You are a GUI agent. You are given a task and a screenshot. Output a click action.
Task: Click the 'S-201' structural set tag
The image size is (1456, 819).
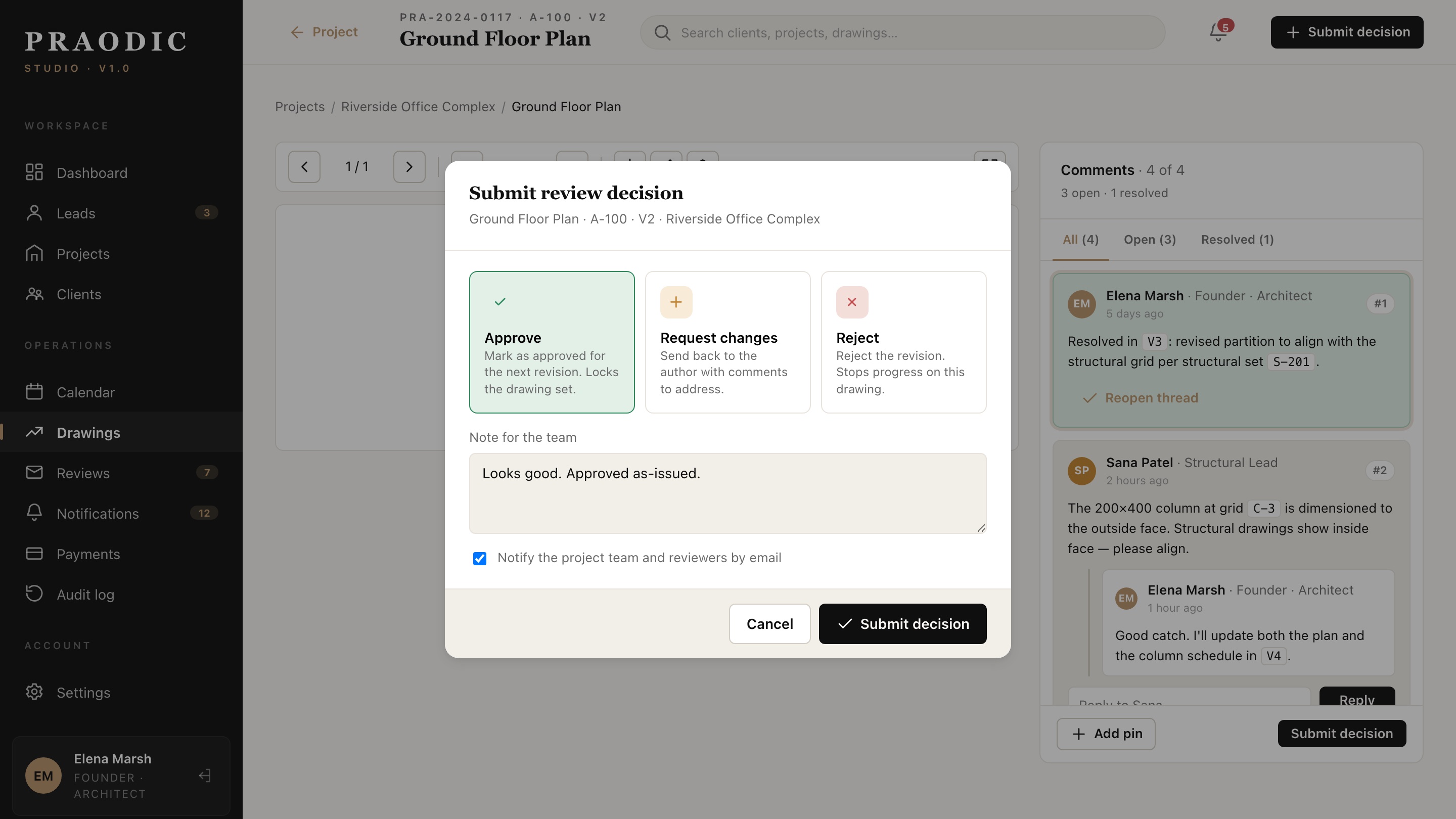point(1291,362)
